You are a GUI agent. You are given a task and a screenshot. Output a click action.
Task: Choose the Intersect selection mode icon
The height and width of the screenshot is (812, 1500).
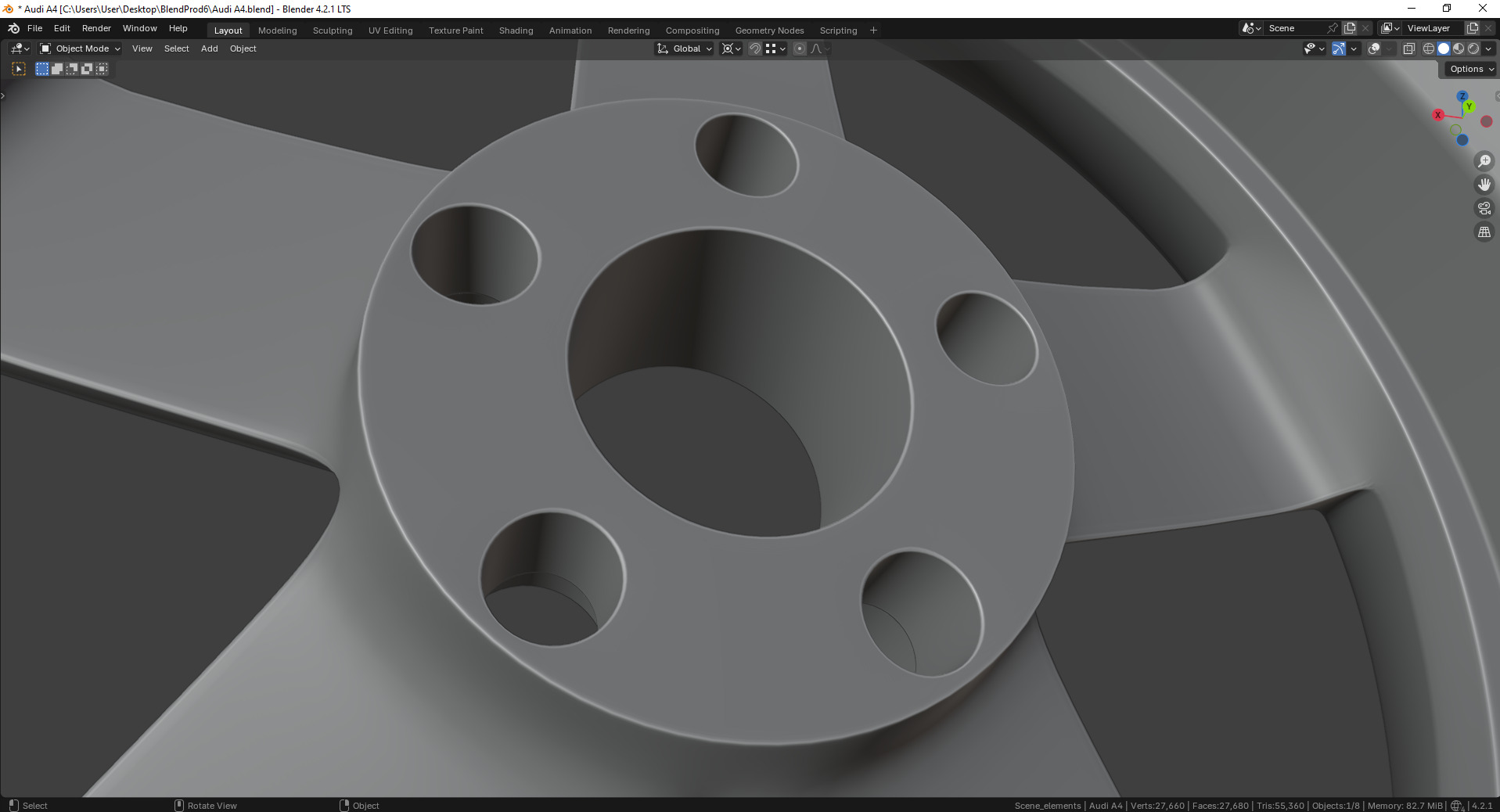(x=102, y=69)
